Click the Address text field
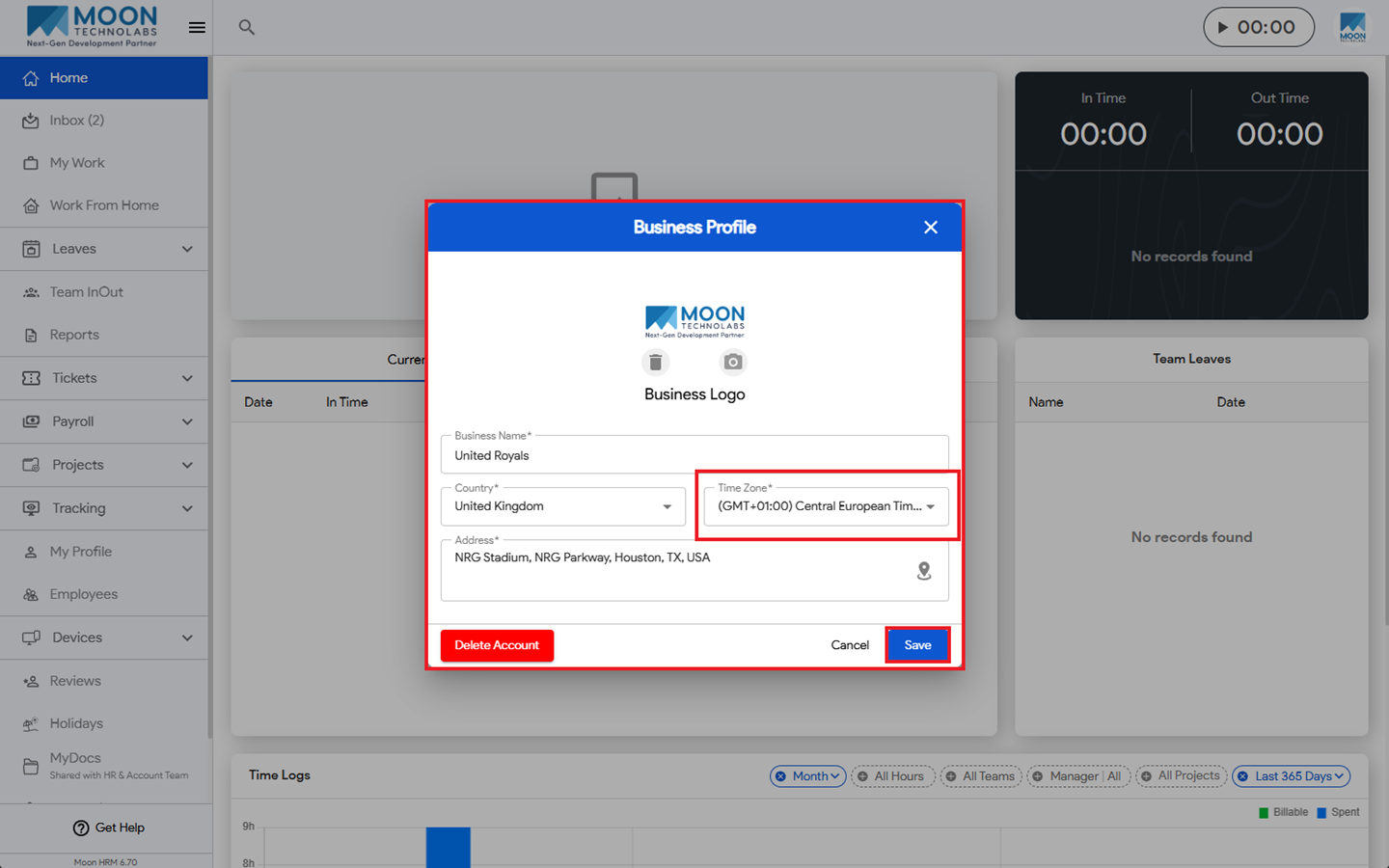 point(694,570)
